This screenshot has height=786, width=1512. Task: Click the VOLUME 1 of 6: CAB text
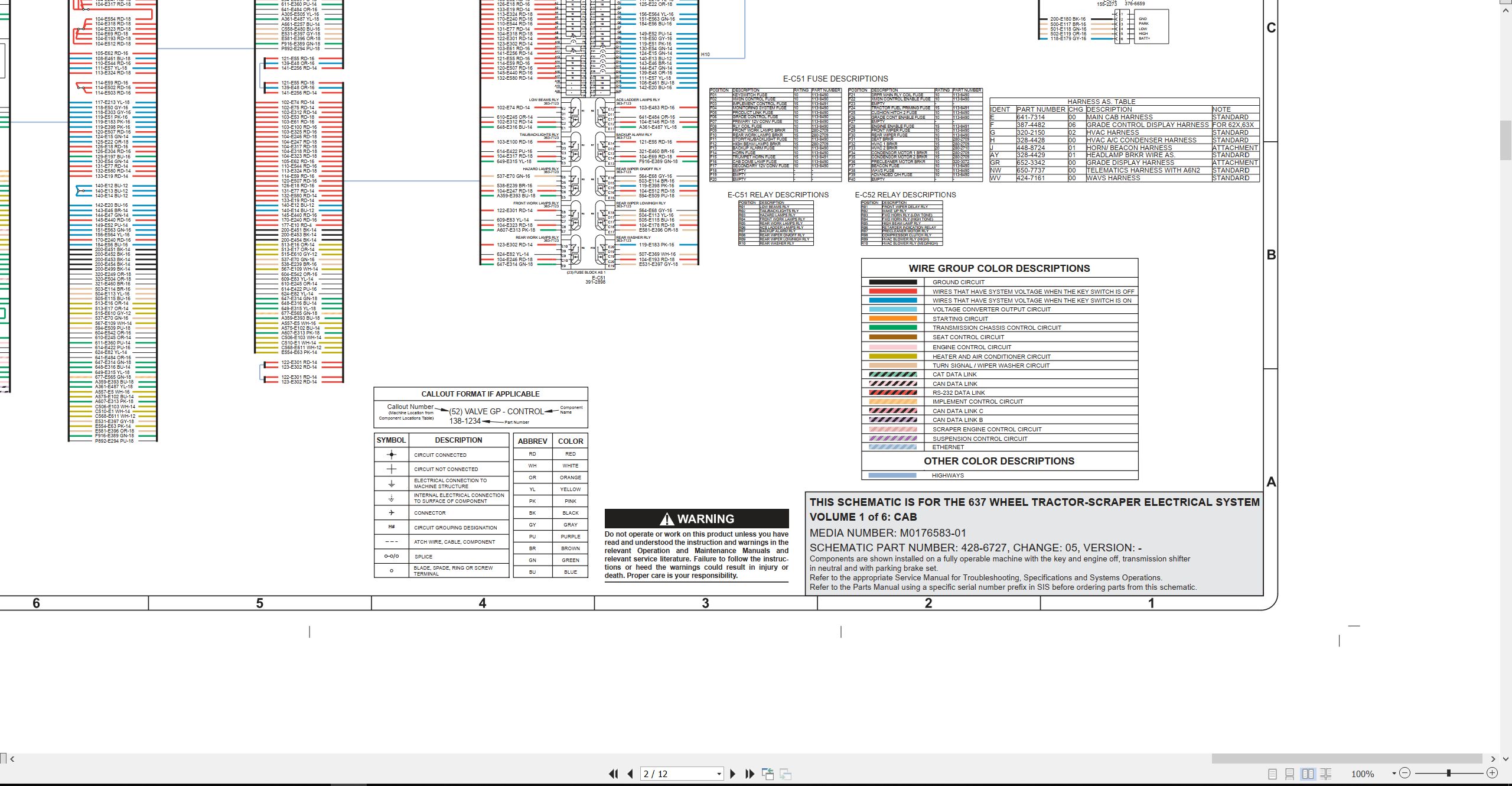point(863,517)
